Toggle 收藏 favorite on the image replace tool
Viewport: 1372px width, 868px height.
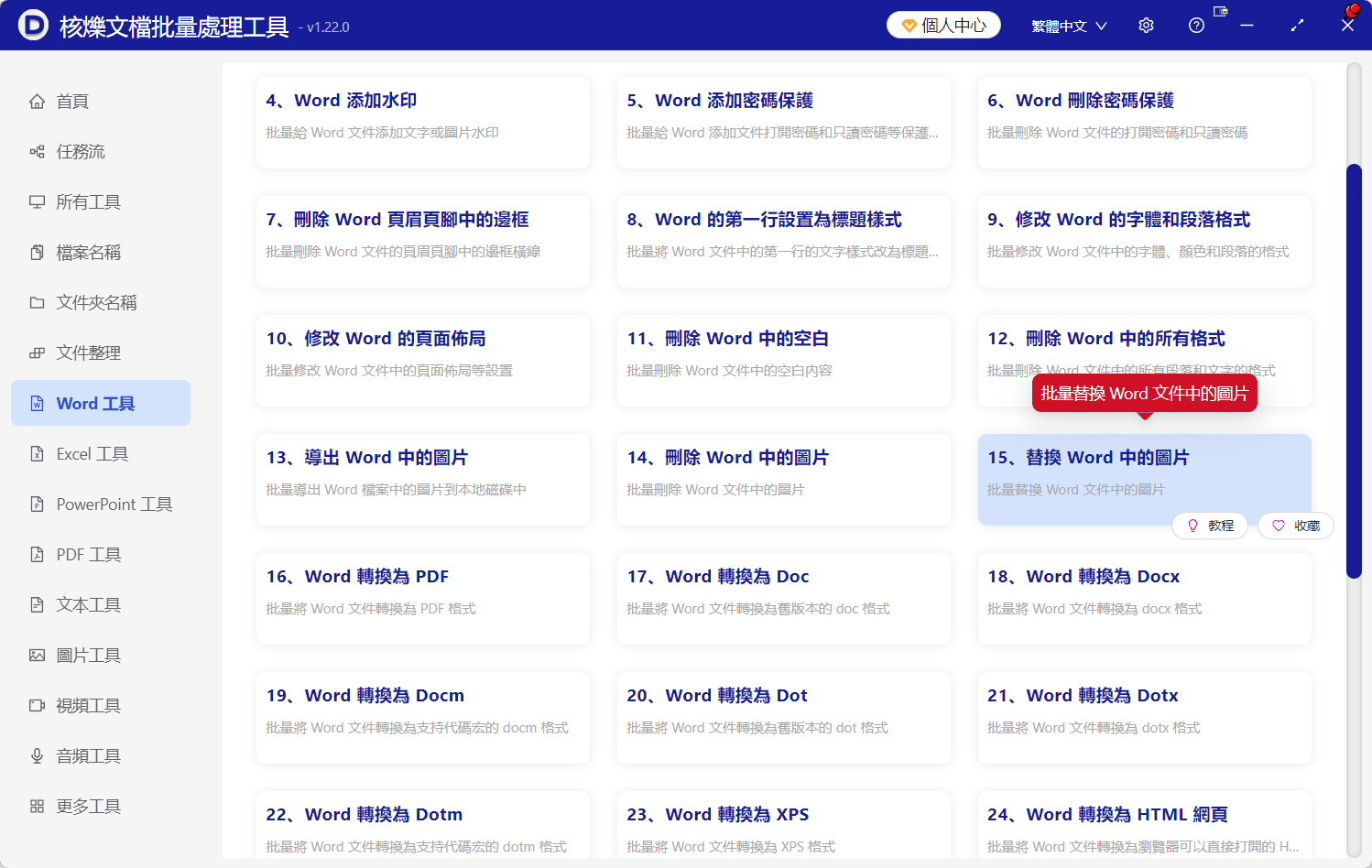[x=1295, y=525]
